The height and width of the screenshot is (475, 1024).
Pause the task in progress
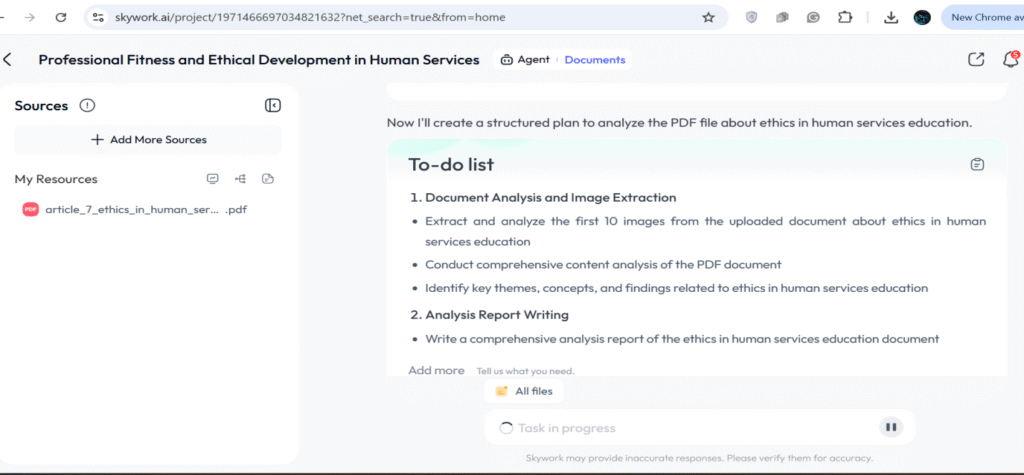890,428
